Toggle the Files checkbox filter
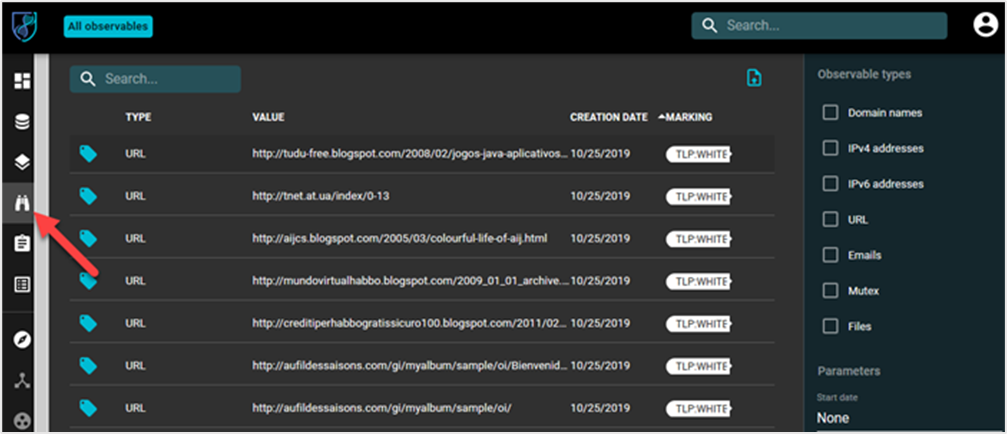The image size is (1007, 434). click(x=830, y=326)
